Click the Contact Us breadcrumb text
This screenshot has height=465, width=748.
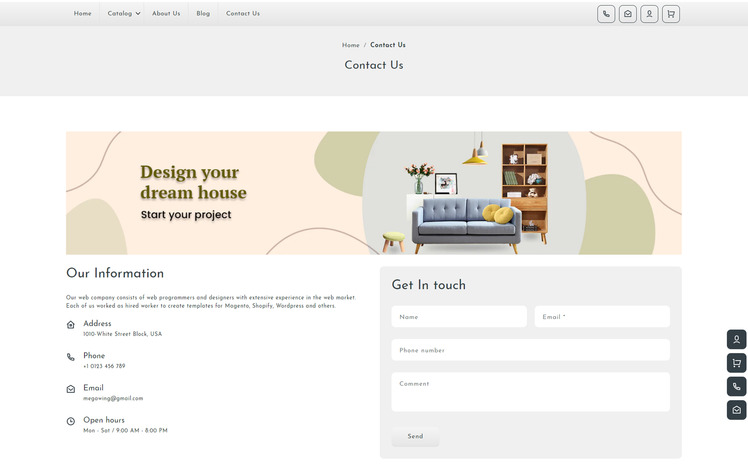point(388,45)
